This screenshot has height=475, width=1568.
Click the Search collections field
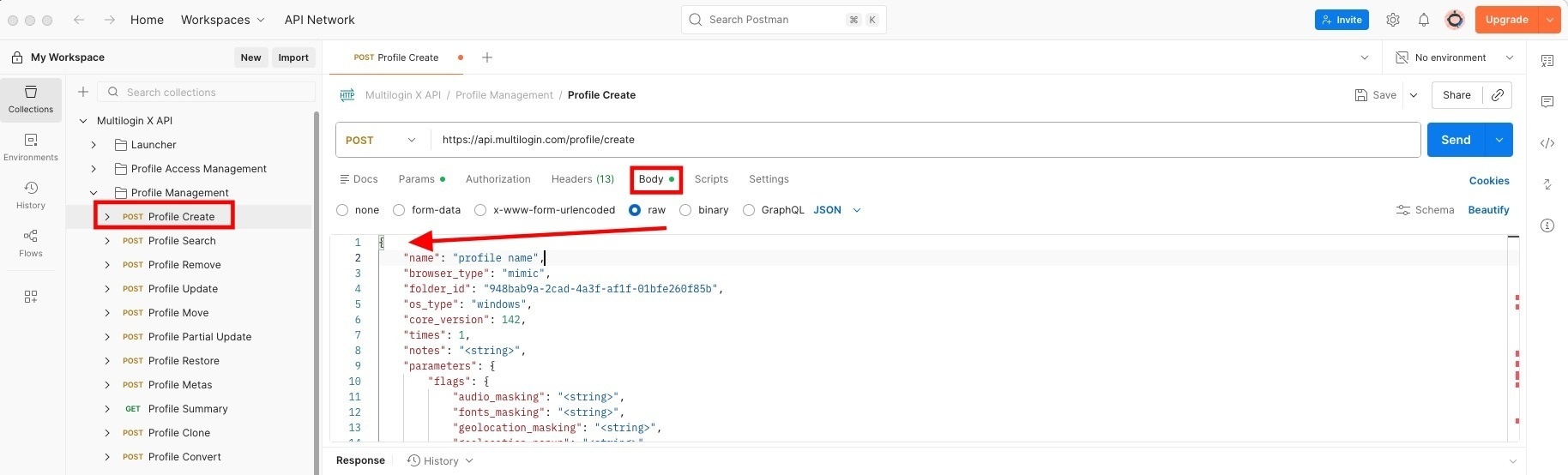207,92
